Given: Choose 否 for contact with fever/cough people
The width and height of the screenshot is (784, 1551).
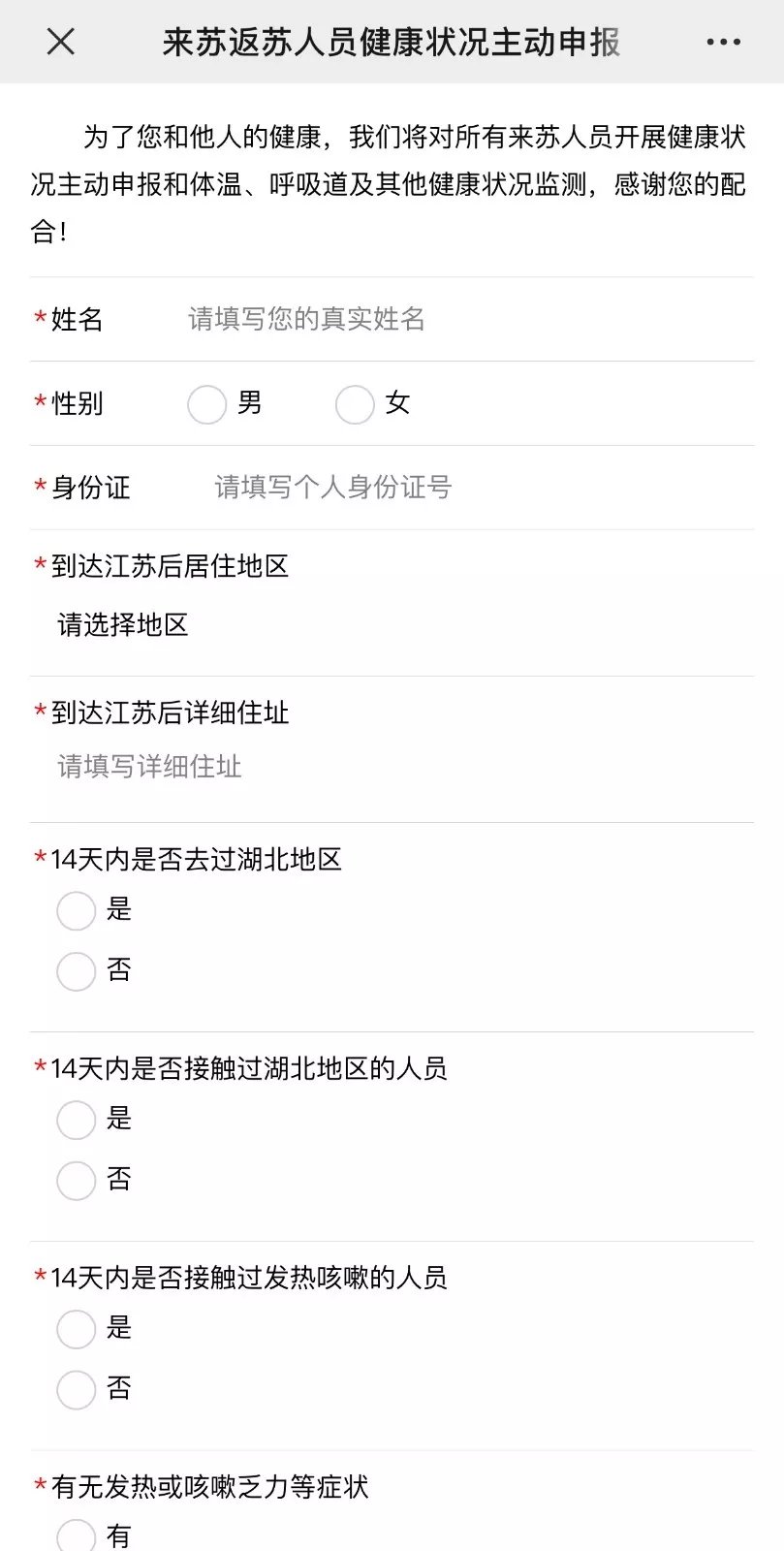Looking at the screenshot, I should [x=77, y=1390].
